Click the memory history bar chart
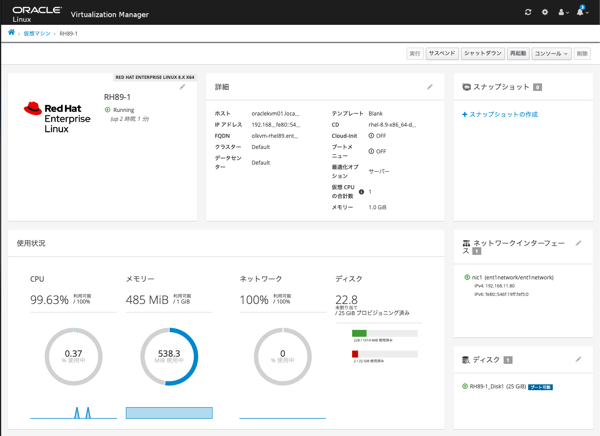Screen dimensions: 600x436 (169, 413)
